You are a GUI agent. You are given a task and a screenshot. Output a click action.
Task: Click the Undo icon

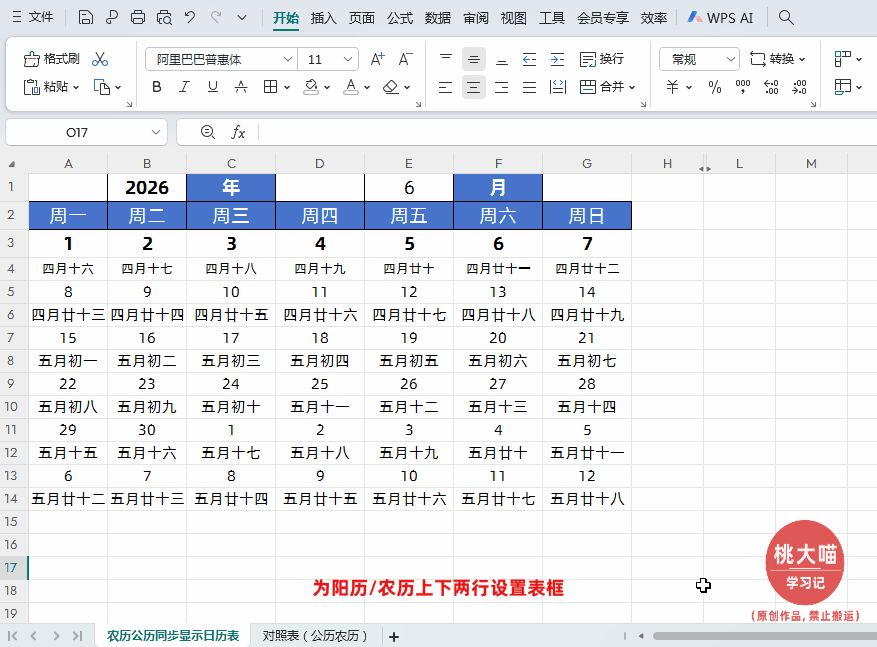190,16
